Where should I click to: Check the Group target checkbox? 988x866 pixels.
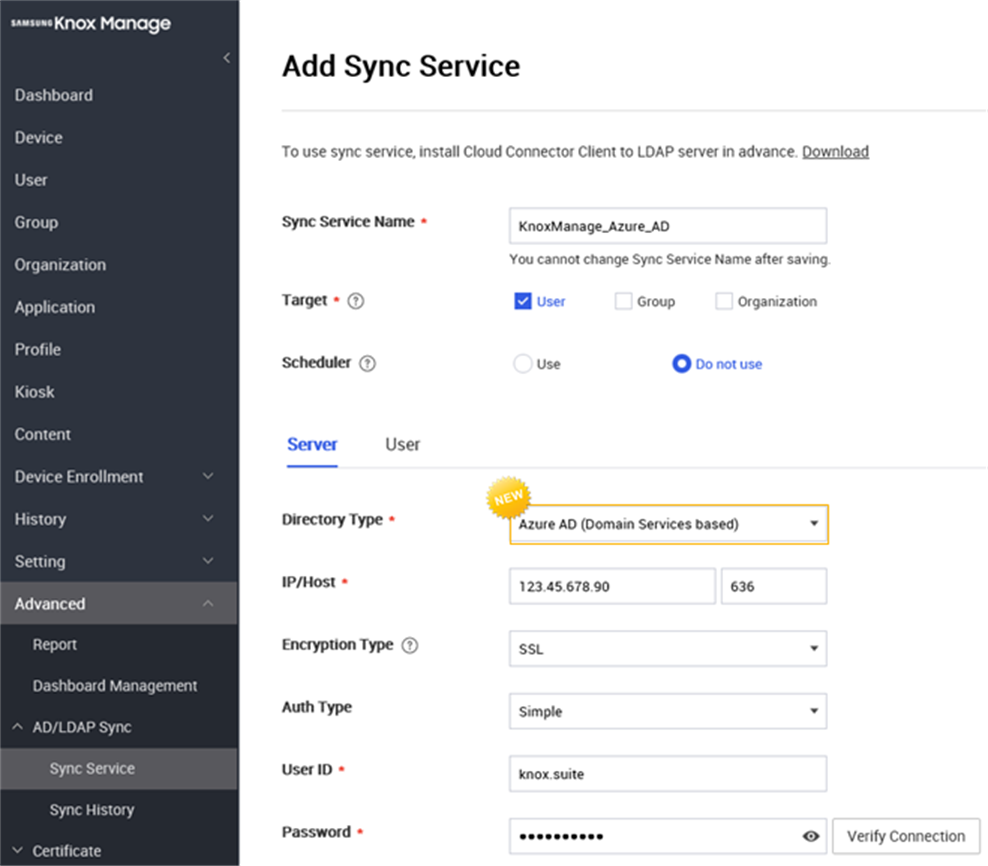click(623, 301)
